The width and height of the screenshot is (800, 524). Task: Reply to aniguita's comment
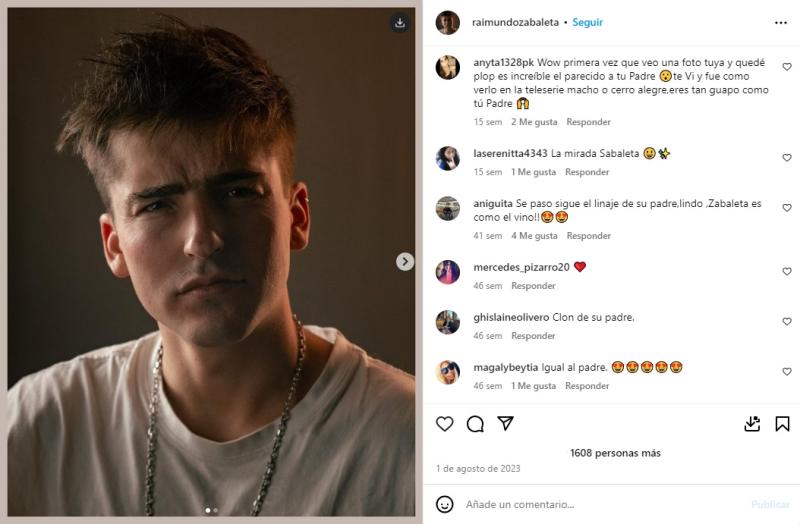pyautogui.click(x=588, y=236)
